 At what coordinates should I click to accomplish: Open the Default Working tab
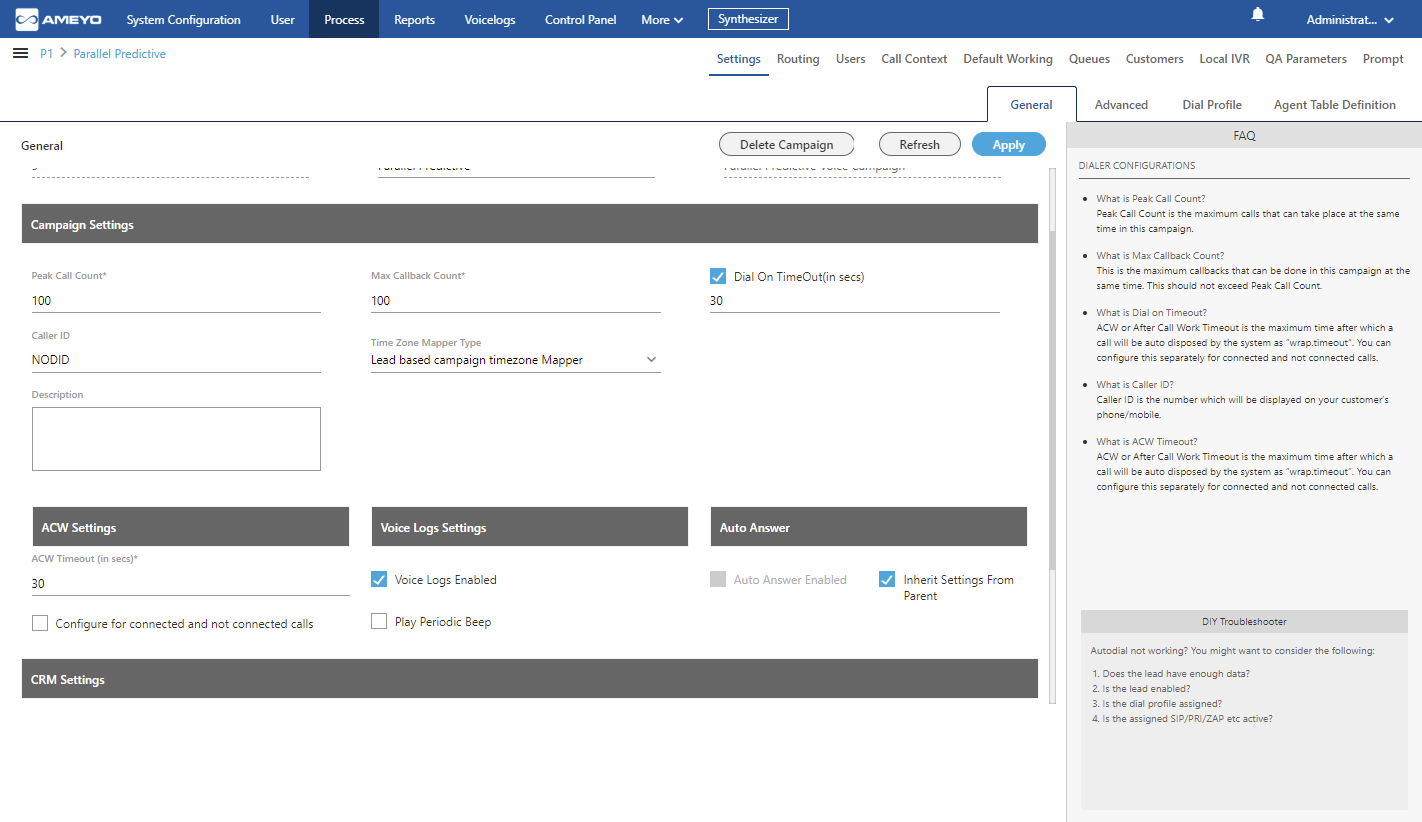(1008, 59)
